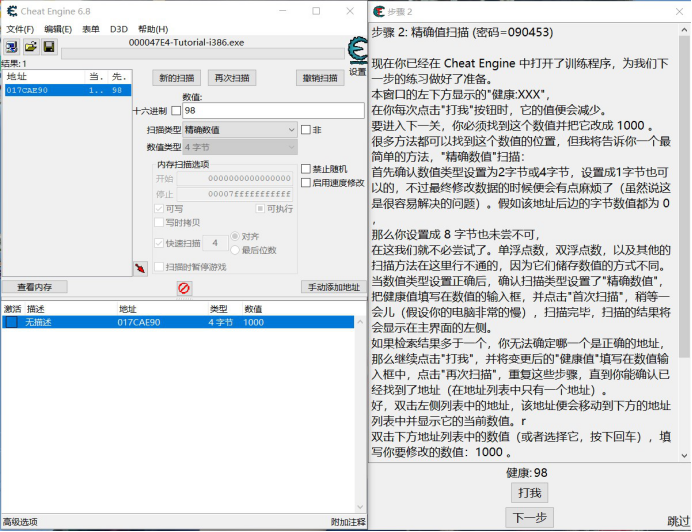The height and width of the screenshot is (532, 692).
Task: Click the red no-entry clear list icon
Action: coord(184,288)
